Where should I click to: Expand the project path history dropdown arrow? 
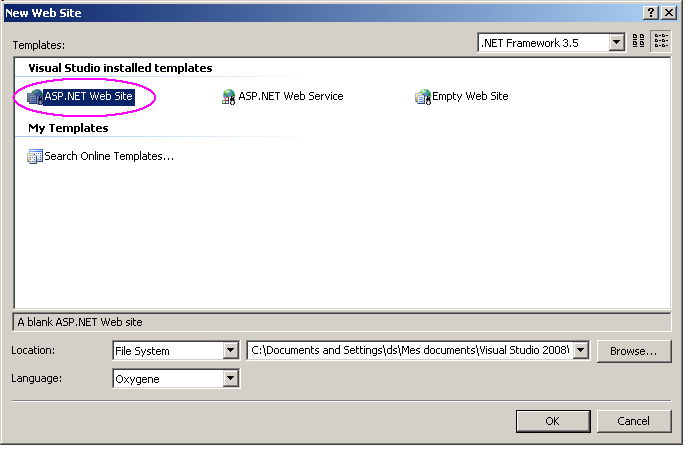(x=580, y=350)
